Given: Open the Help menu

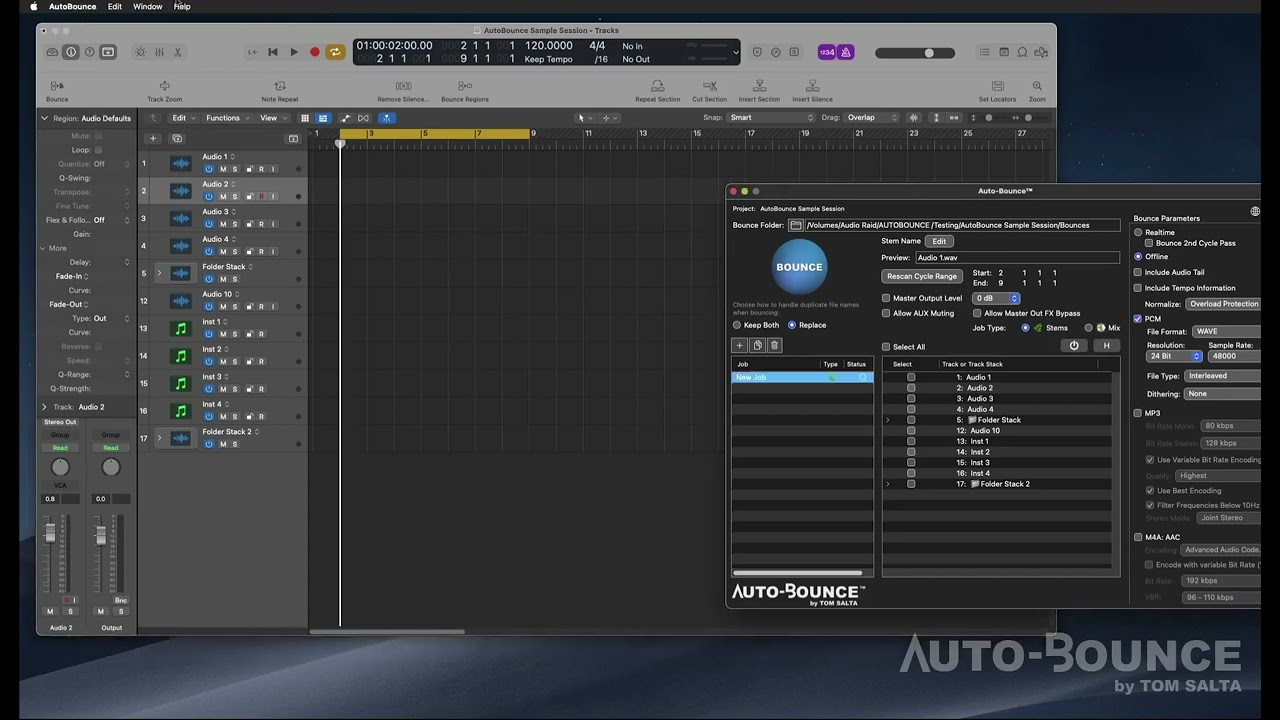Looking at the screenshot, I should click(182, 7).
